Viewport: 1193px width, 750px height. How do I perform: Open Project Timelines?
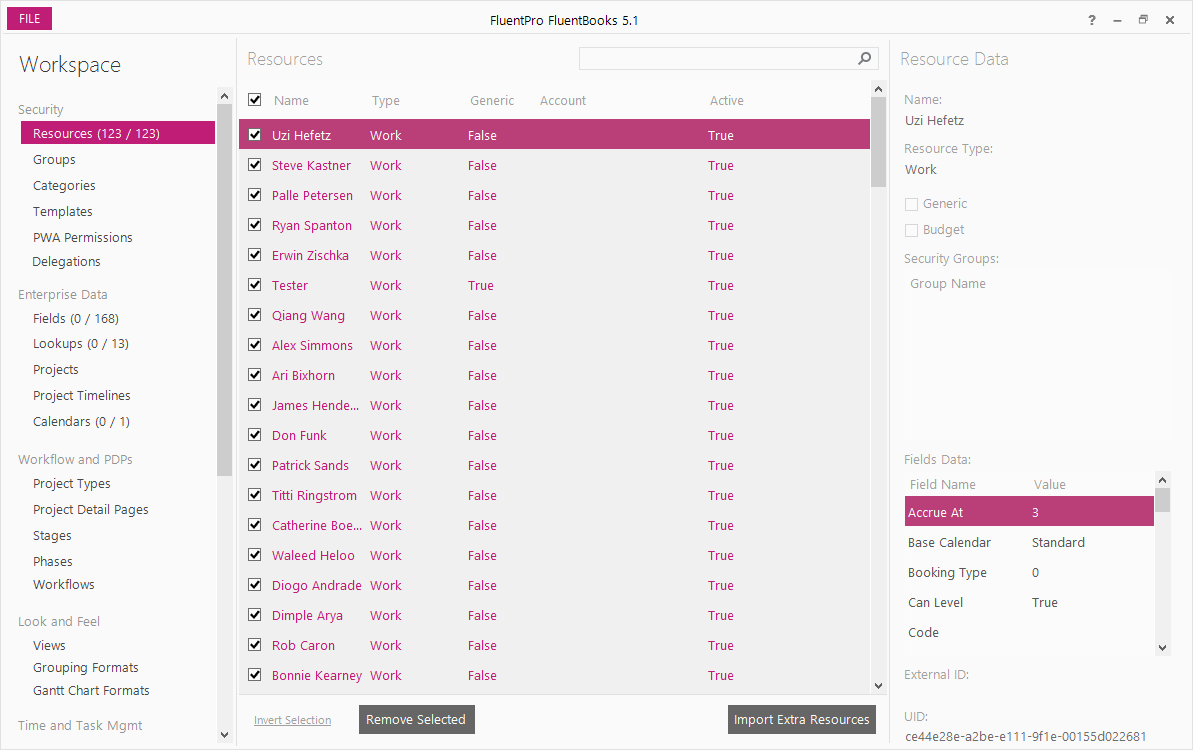point(81,396)
